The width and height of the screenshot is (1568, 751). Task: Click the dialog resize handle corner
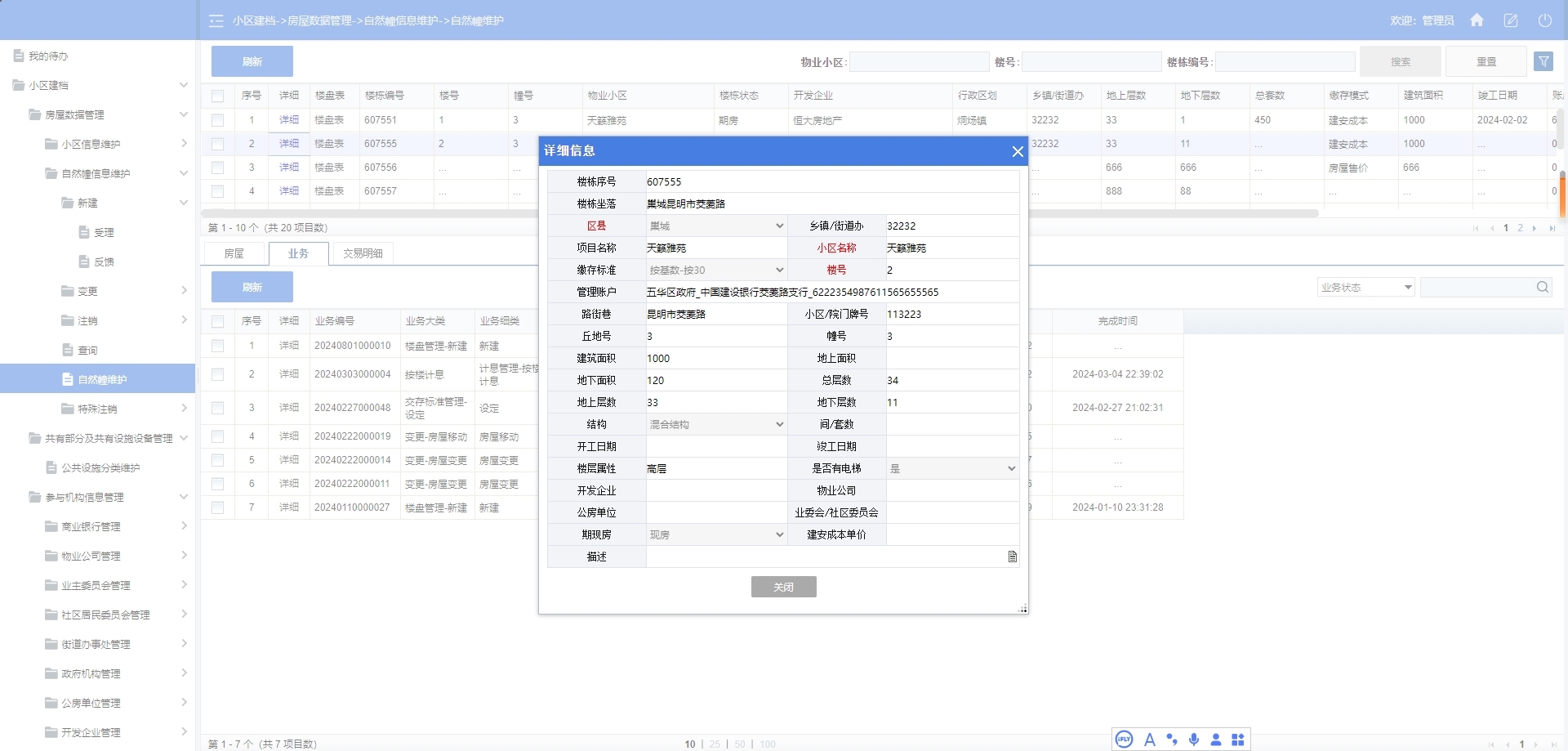pos(1022,608)
